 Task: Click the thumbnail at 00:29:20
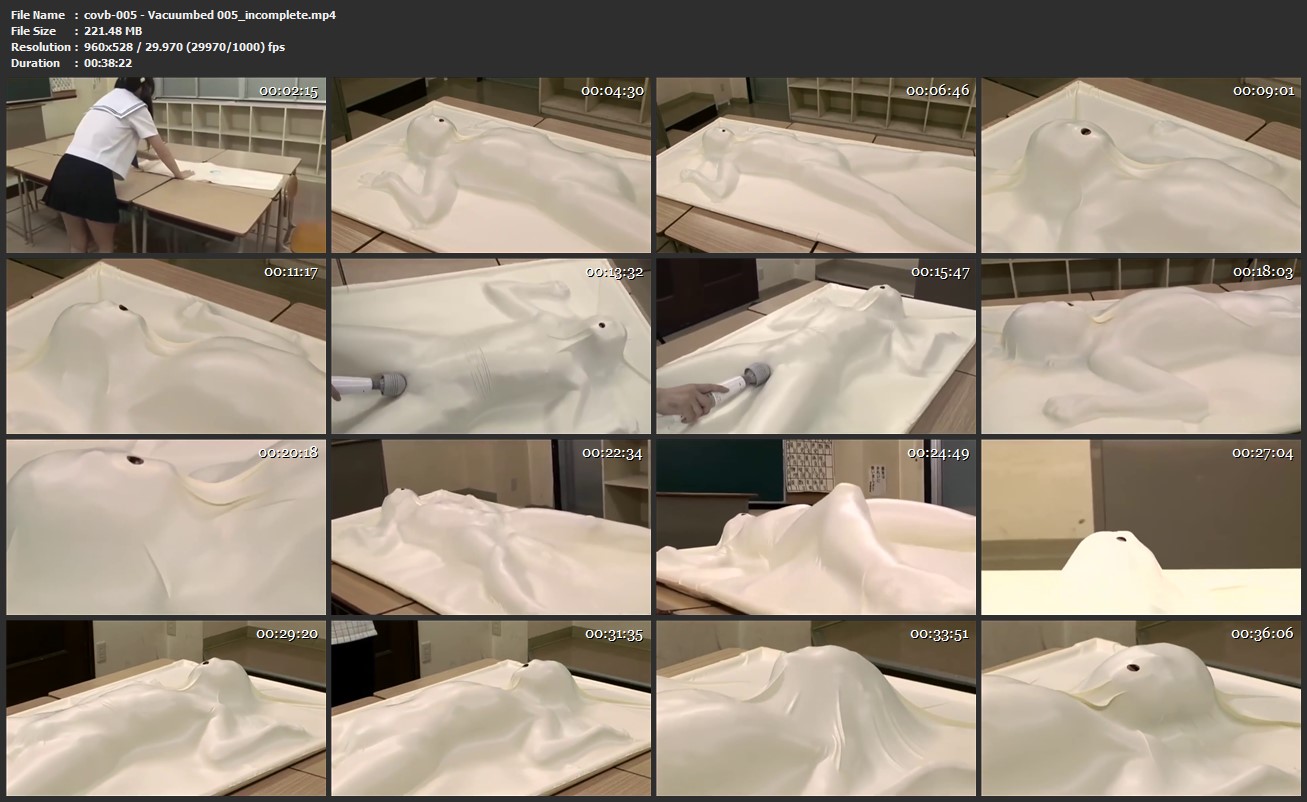(166, 708)
